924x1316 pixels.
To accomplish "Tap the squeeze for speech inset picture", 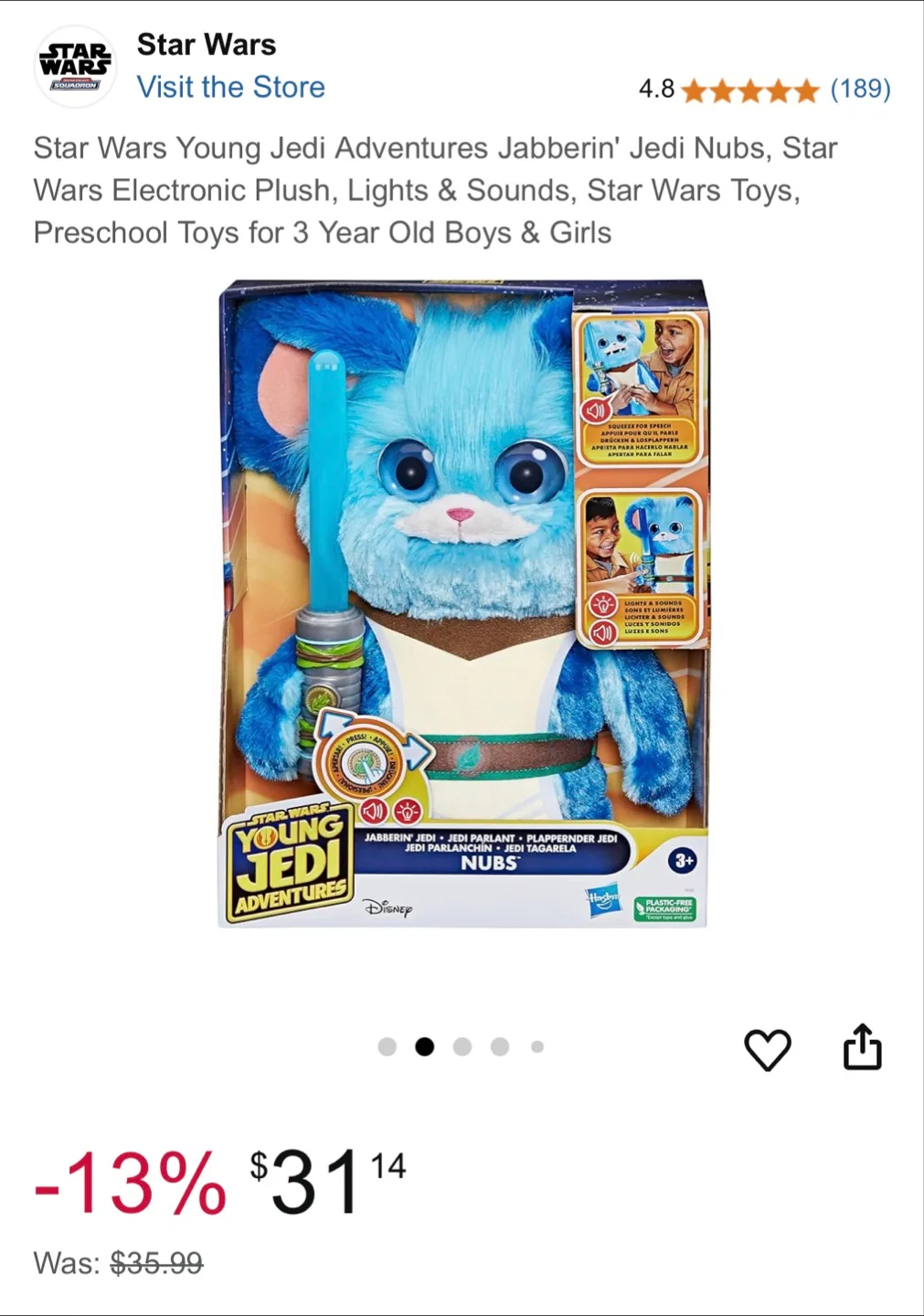I will pos(641,387).
